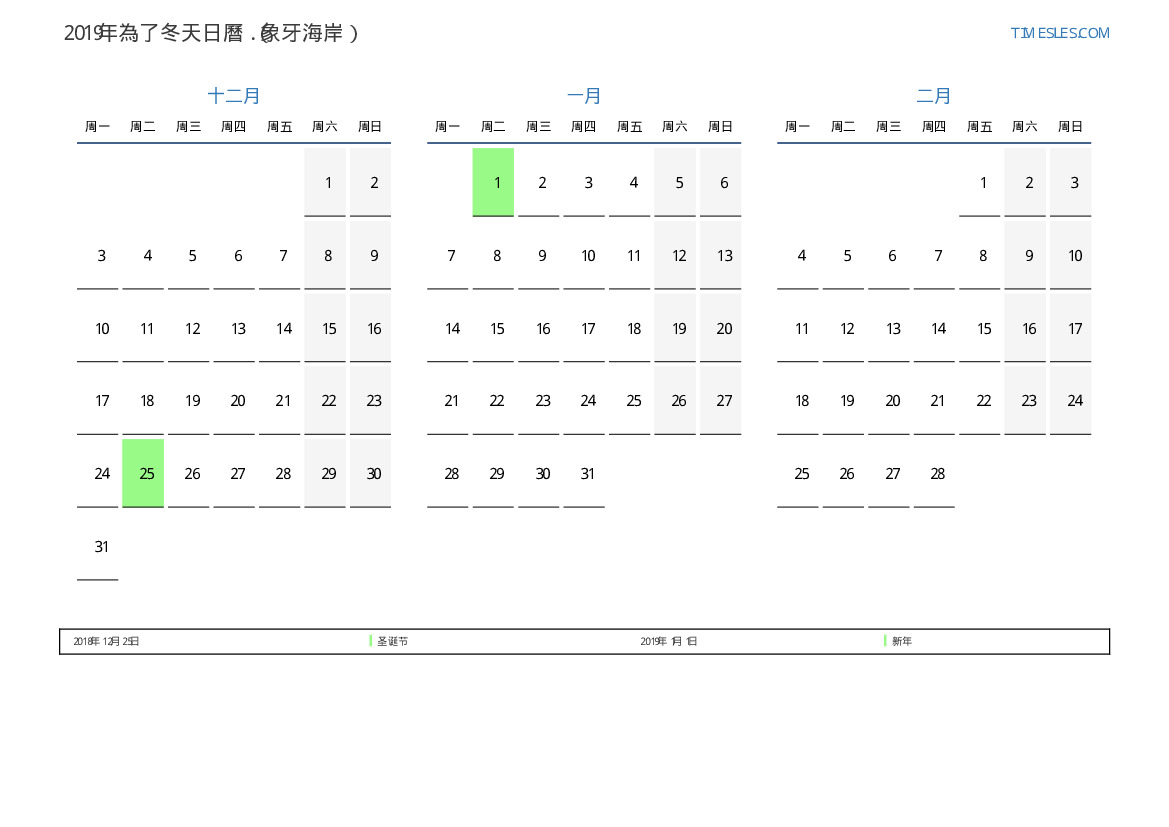This screenshot has height=827, width=1169.
Task: Click the green marker beside 新年
Action: click(x=886, y=641)
